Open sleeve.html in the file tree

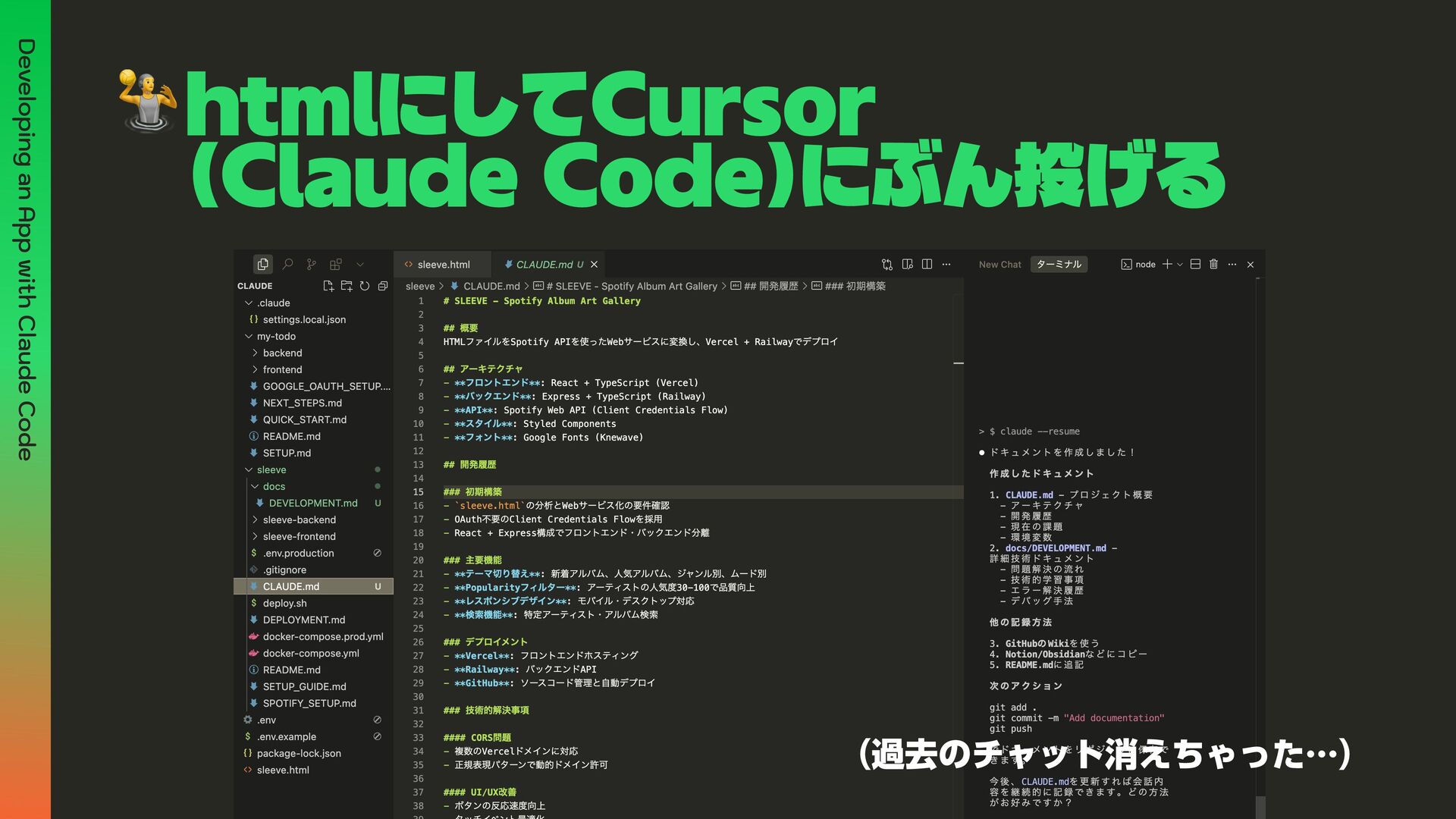[314, 770]
